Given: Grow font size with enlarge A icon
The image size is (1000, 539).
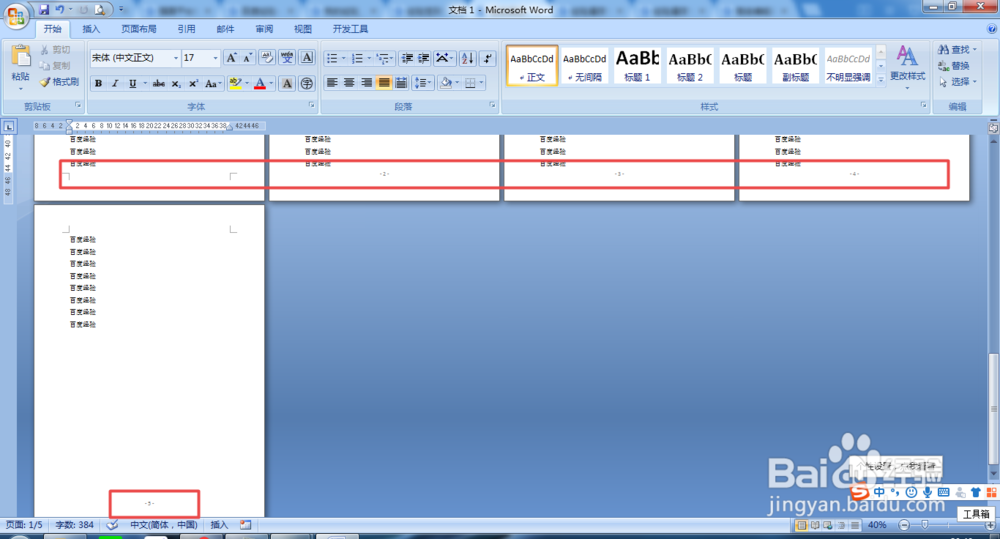Looking at the screenshot, I should coord(232,58).
